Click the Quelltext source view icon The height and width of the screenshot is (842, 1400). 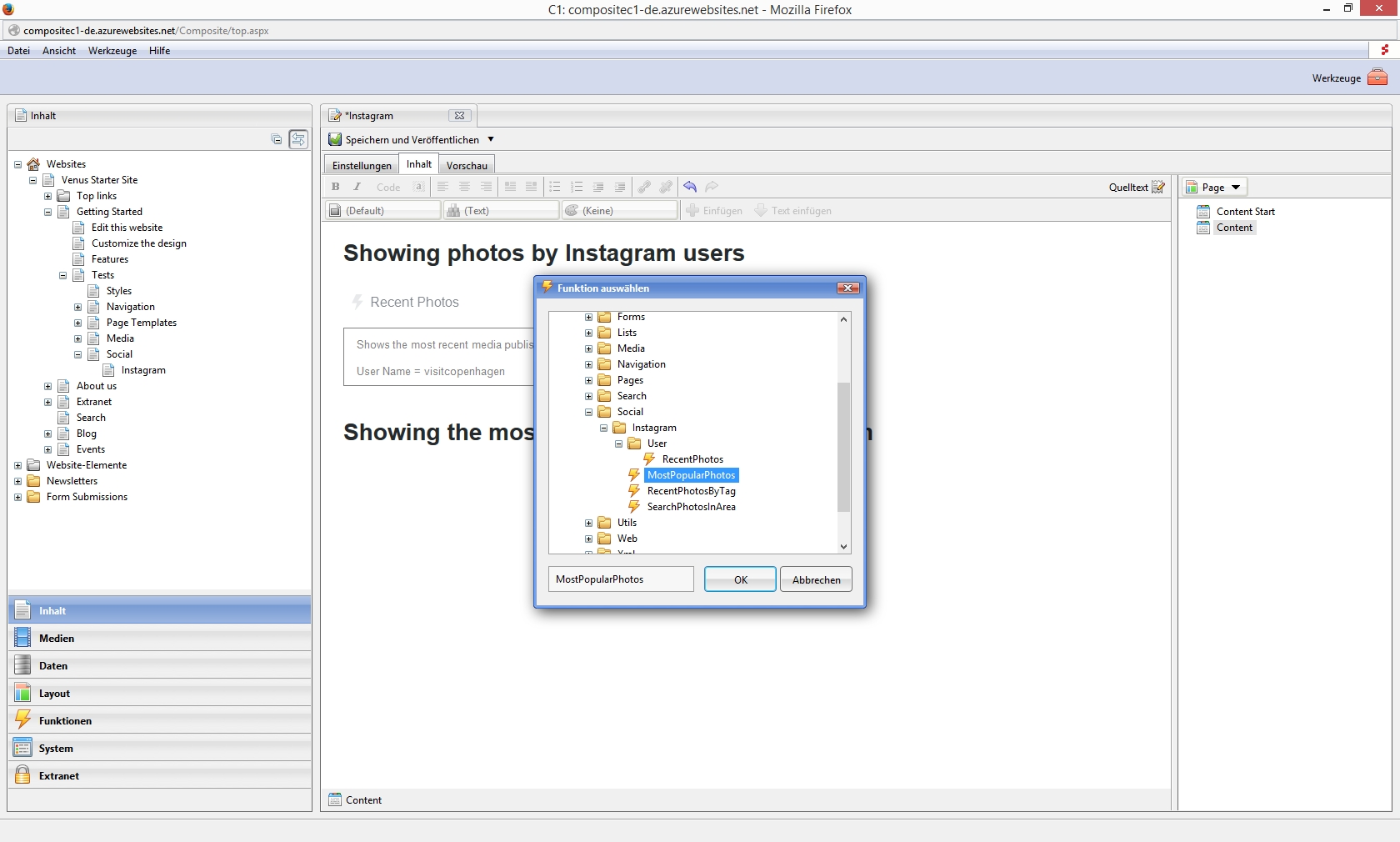point(1158,187)
